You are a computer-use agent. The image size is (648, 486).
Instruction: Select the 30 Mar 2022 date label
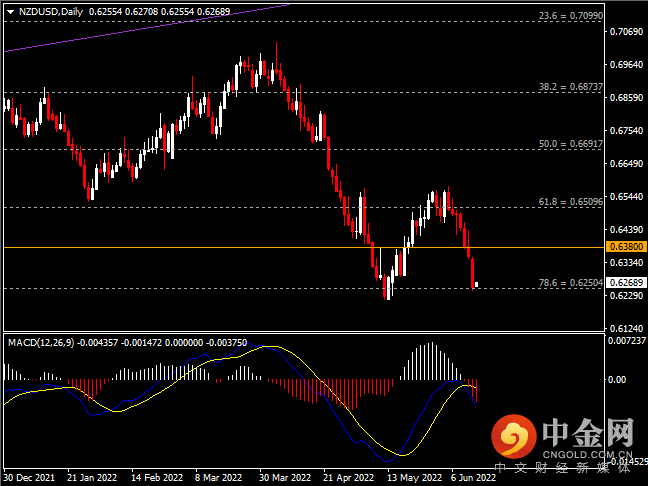(285, 478)
